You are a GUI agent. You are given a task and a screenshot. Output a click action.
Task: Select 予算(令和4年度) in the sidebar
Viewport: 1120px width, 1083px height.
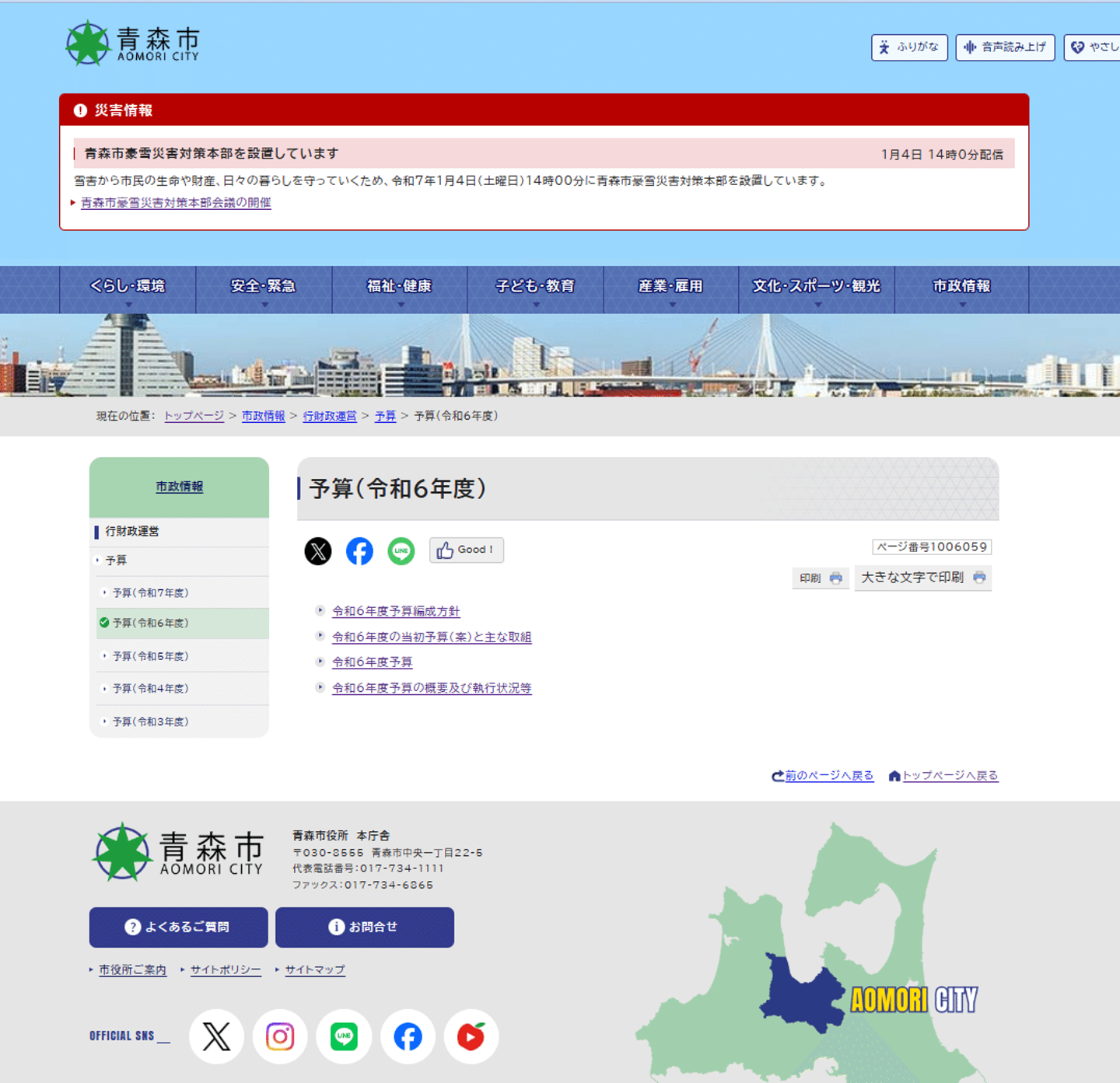pyautogui.click(x=183, y=689)
